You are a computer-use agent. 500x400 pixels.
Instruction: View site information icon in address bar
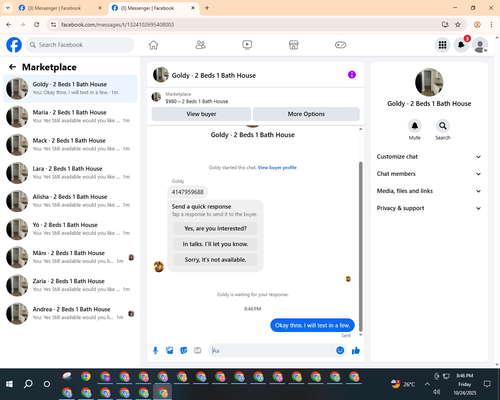click(x=53, y=25)
